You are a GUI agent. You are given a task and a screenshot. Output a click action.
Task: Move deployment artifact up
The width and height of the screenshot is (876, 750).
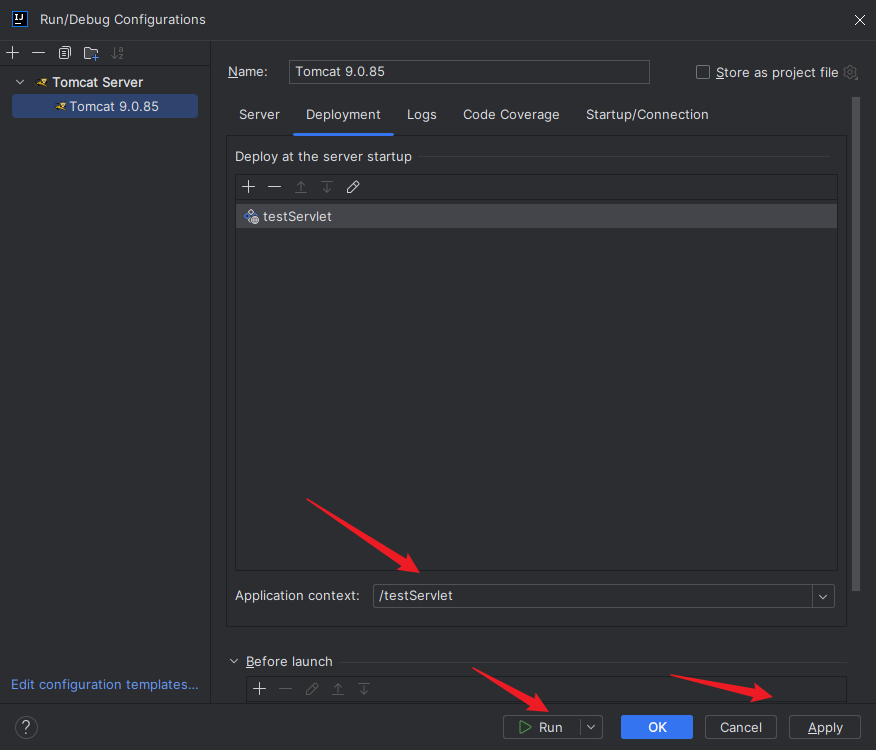point(301,187)
